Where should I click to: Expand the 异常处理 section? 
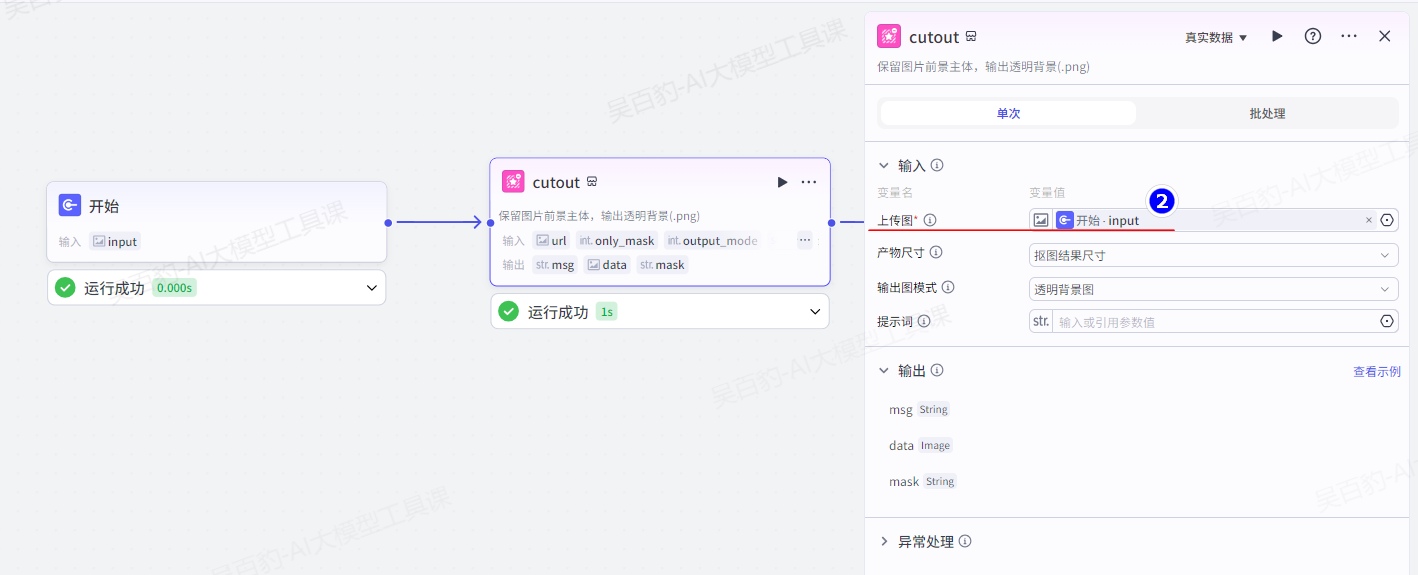coord(884,541)
